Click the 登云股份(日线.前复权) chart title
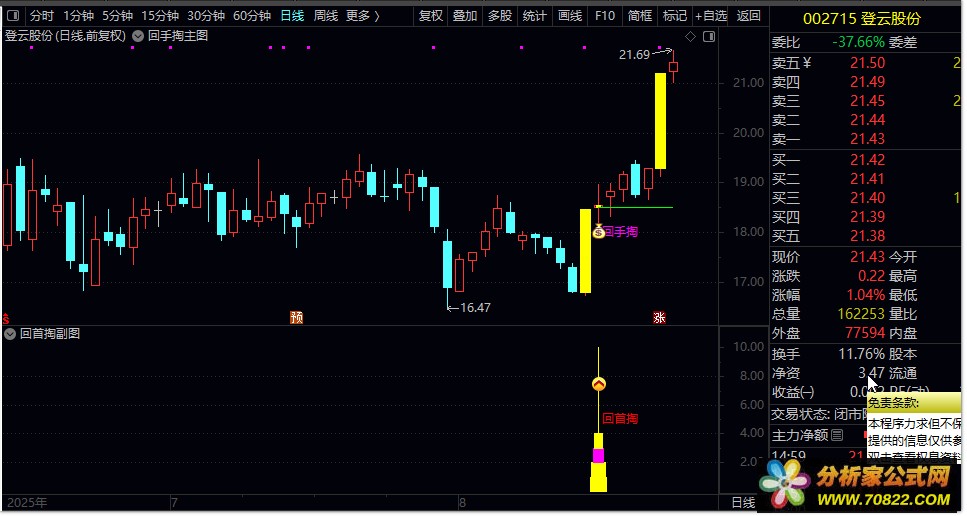The width and height of the screenshot is (967, 516). click(65, 36)
